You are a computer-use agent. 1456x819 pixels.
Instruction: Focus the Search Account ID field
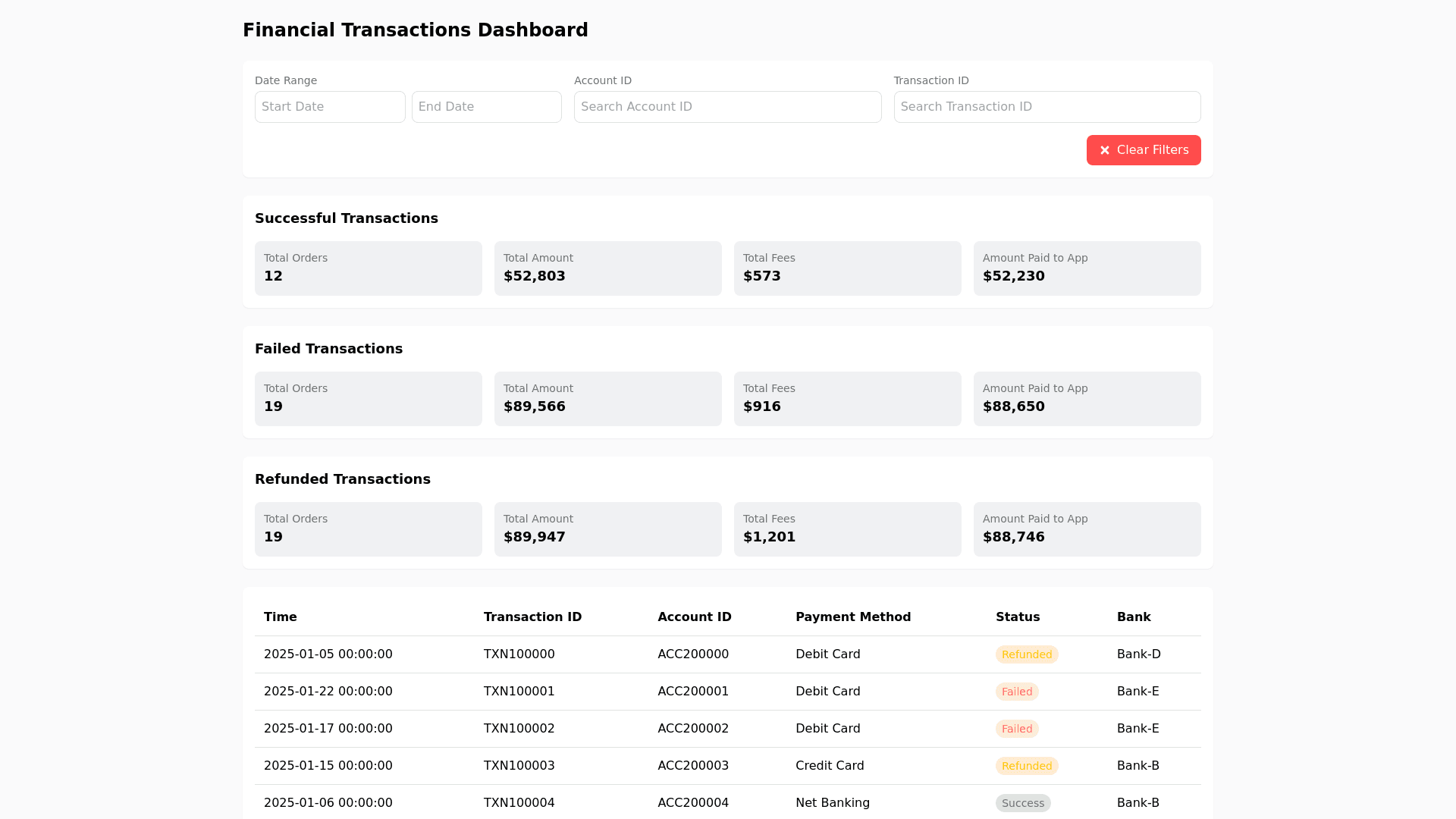click(x=727, y=107)
